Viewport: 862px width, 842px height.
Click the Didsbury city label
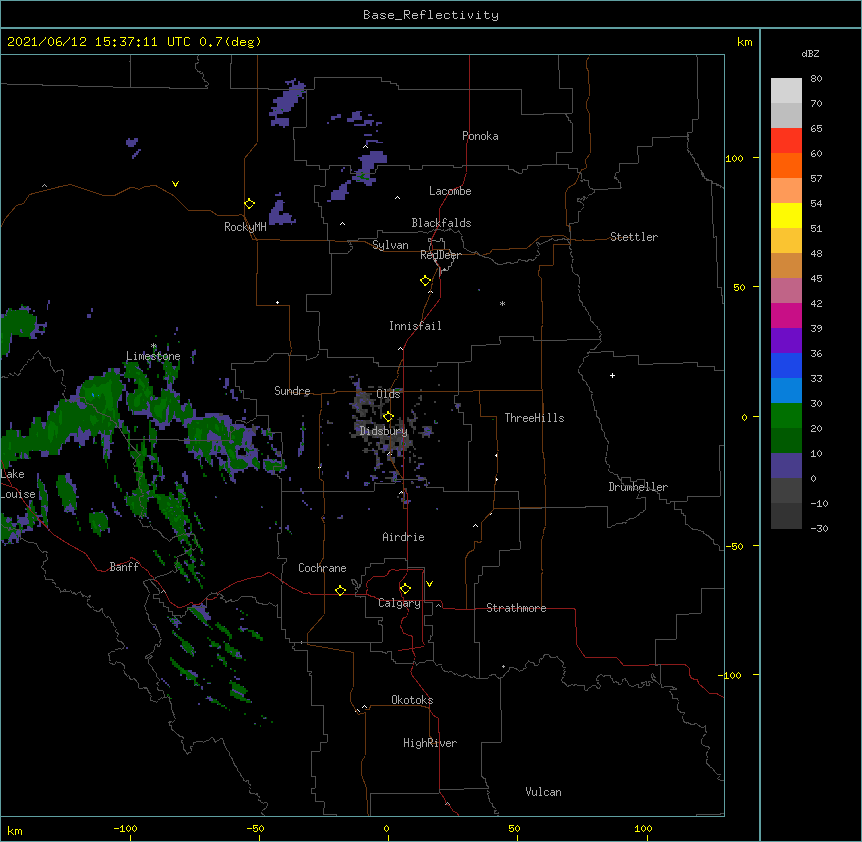coord(383,431)
